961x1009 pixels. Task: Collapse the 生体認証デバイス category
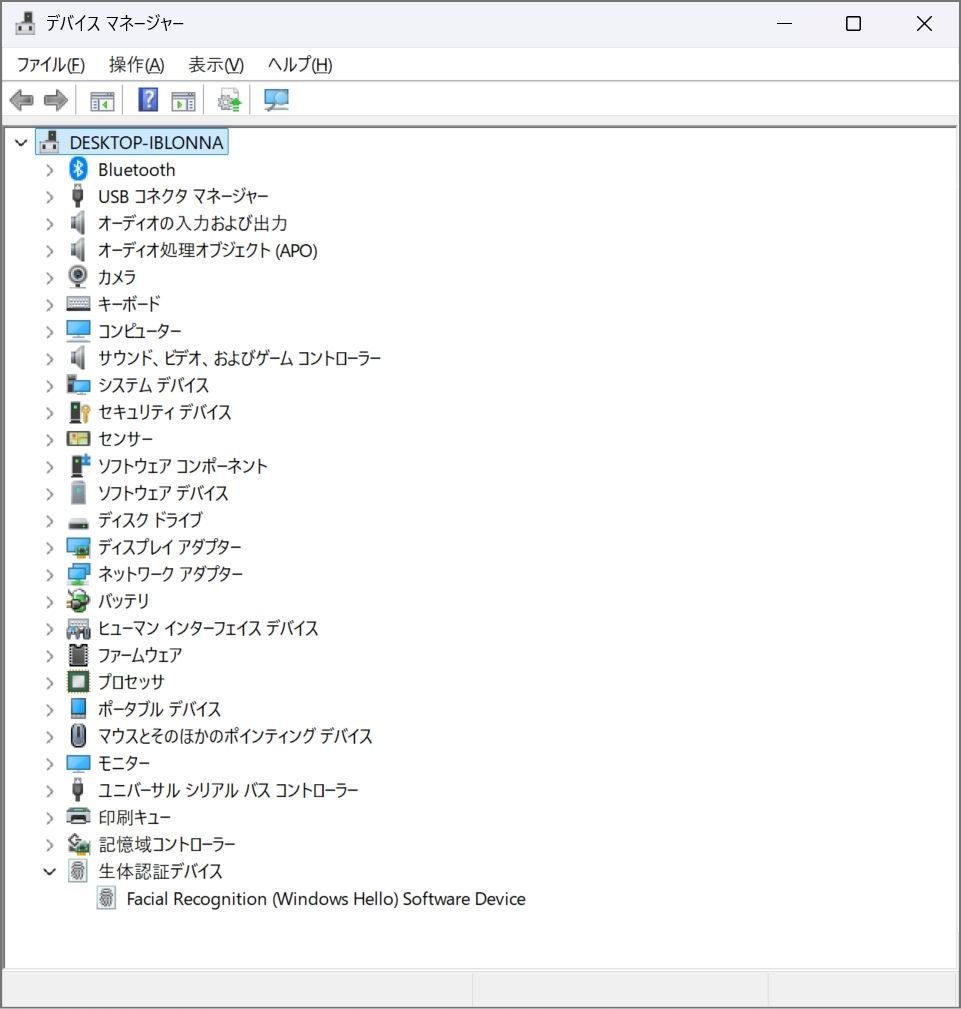point(49,872)
